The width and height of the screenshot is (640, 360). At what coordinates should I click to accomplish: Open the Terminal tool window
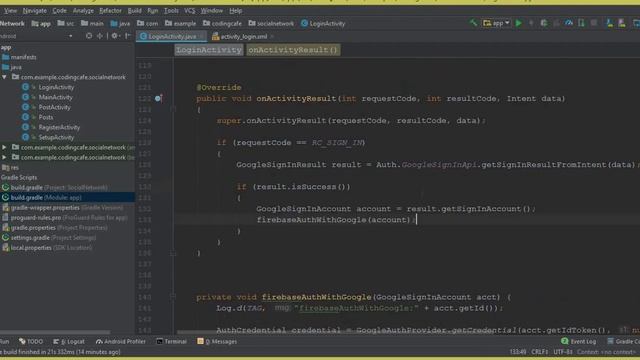pyautogui.click(x=171, y=342)
